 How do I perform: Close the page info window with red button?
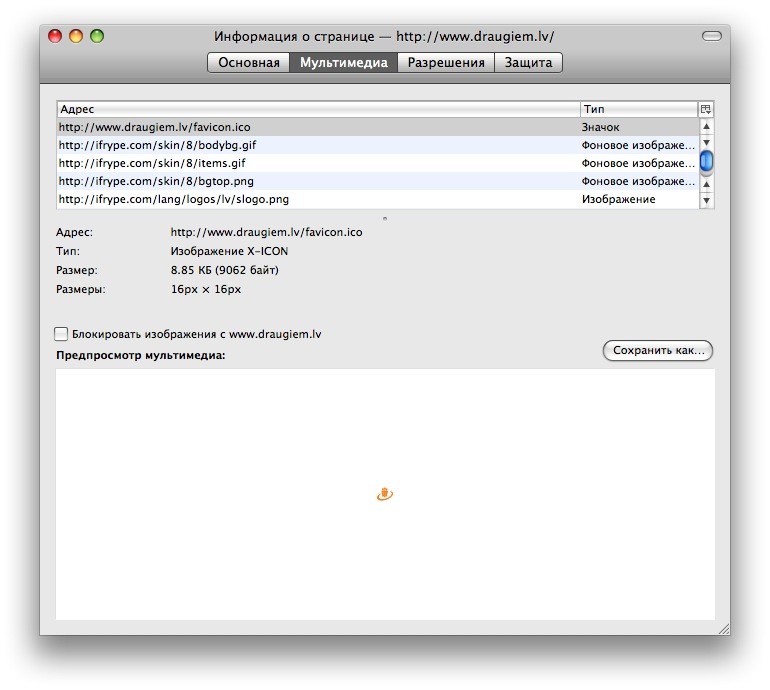[x=55, y=36]
